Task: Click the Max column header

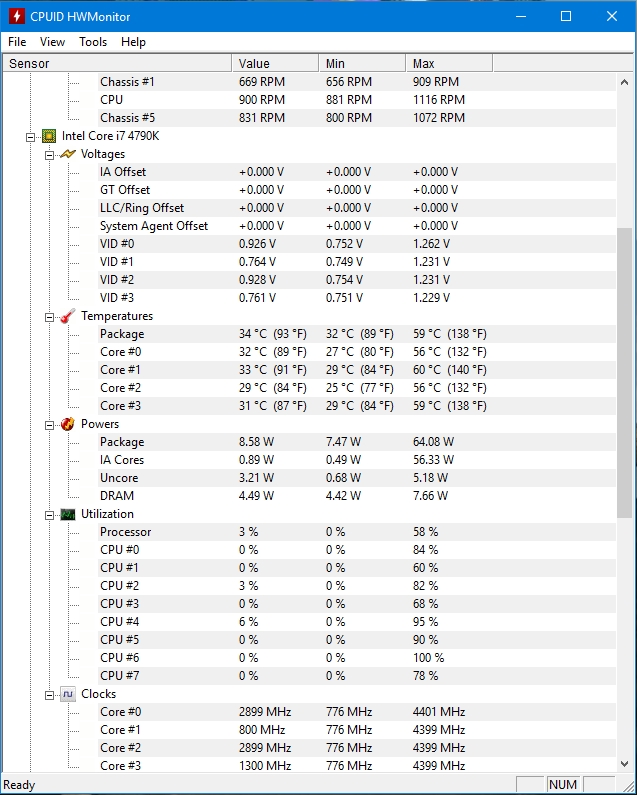Action: [x=449, y=63]
